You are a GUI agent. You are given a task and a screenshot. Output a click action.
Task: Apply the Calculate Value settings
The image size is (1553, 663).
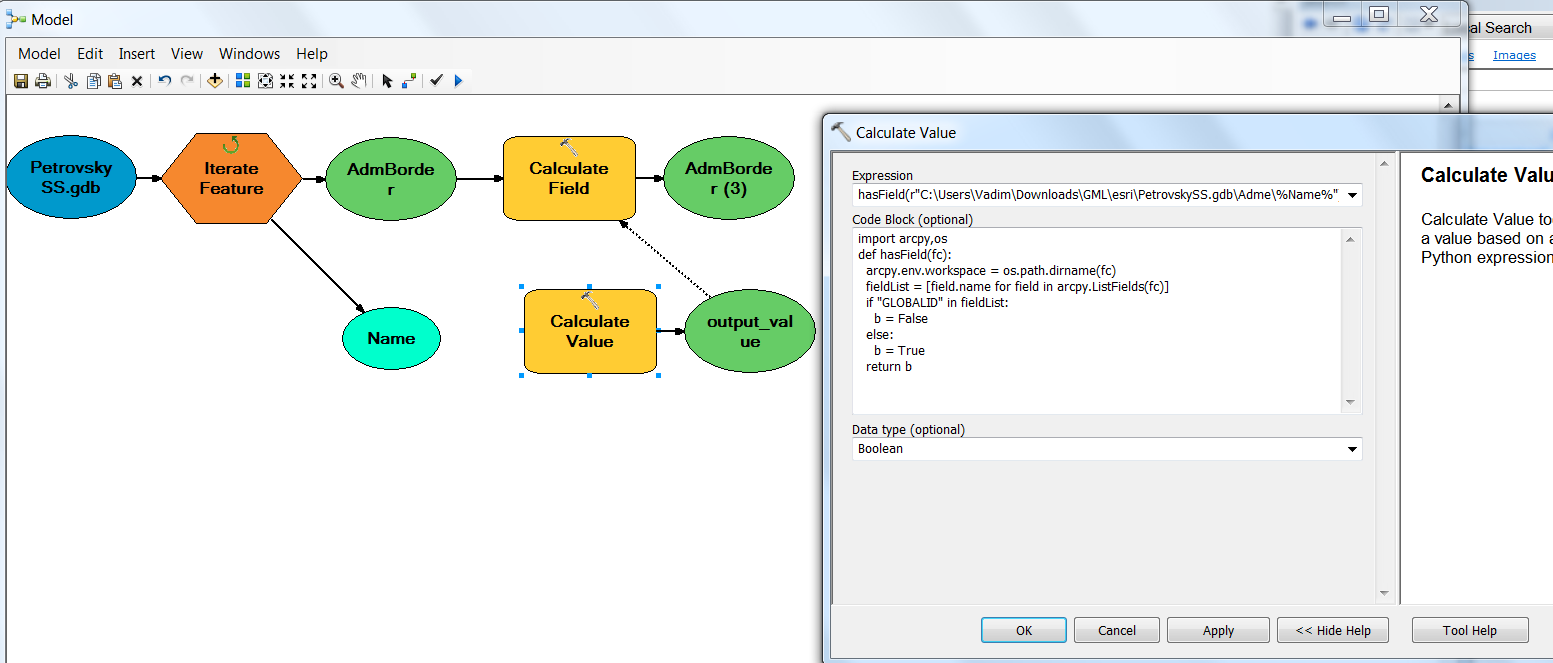[1218, 630]
